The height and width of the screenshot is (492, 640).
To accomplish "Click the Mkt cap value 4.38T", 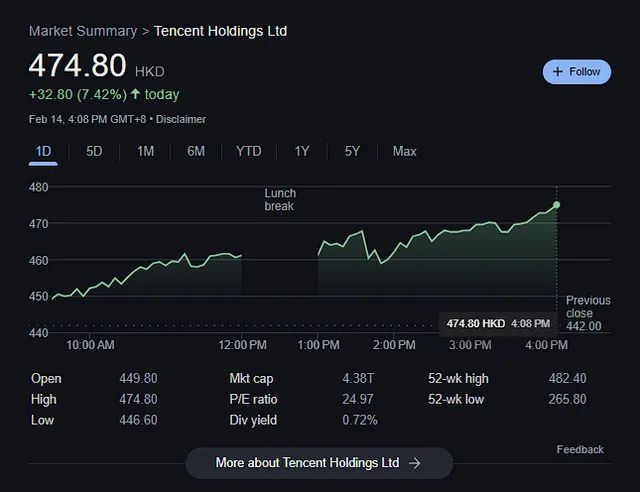I will (x=358, y=378).
